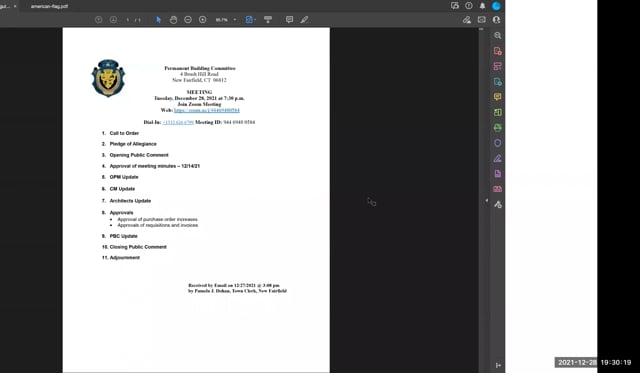Image resolution: width=640 pixels, height=373 pixels.
Task: Click 'Approvals of requisitions and invoices' bullet
Action: coord(158,225)
